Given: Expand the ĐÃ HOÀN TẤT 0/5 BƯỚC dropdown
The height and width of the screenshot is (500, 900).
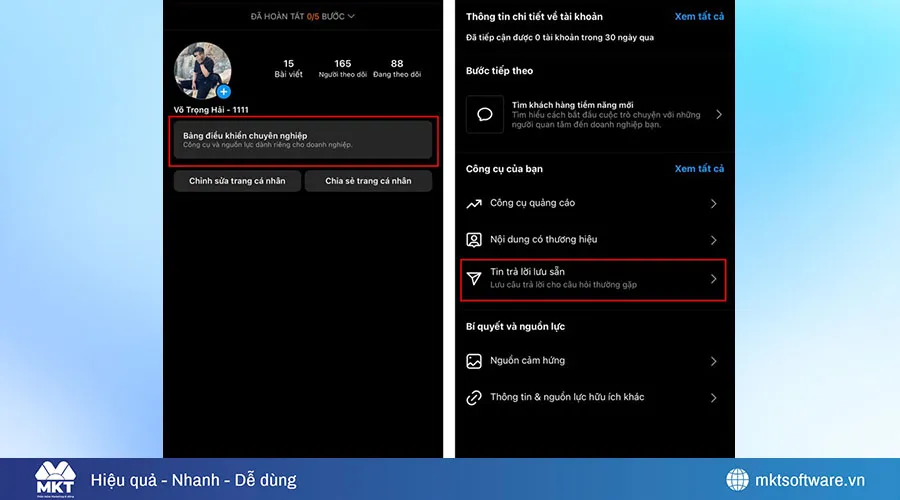Looking at the screenshot, I should tap(302, 16).
